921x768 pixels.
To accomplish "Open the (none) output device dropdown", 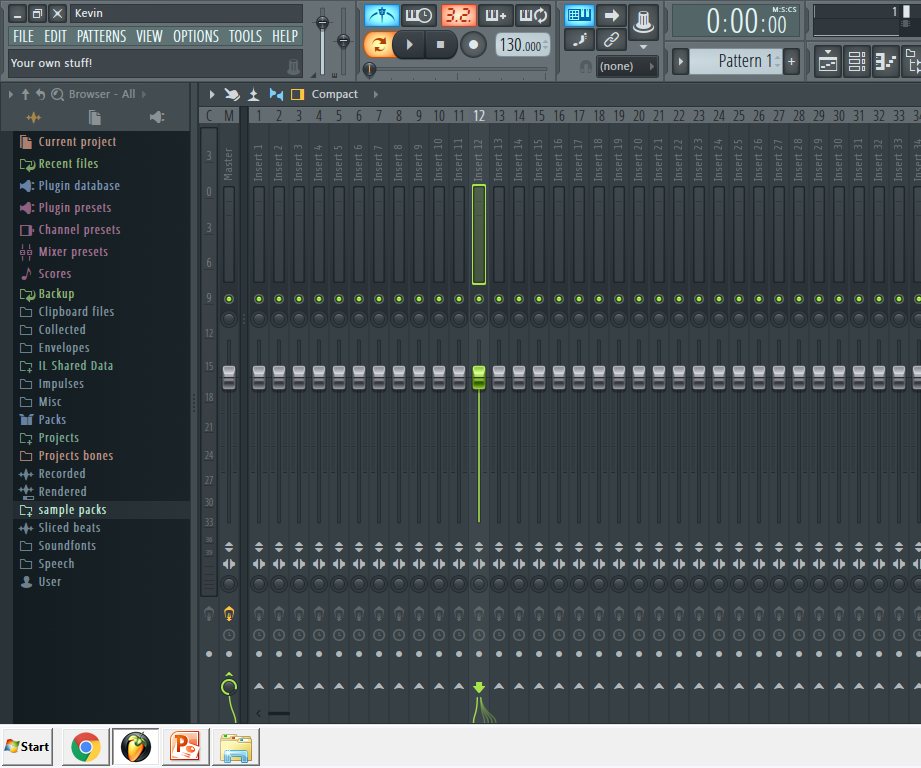I will coord(627,66).
